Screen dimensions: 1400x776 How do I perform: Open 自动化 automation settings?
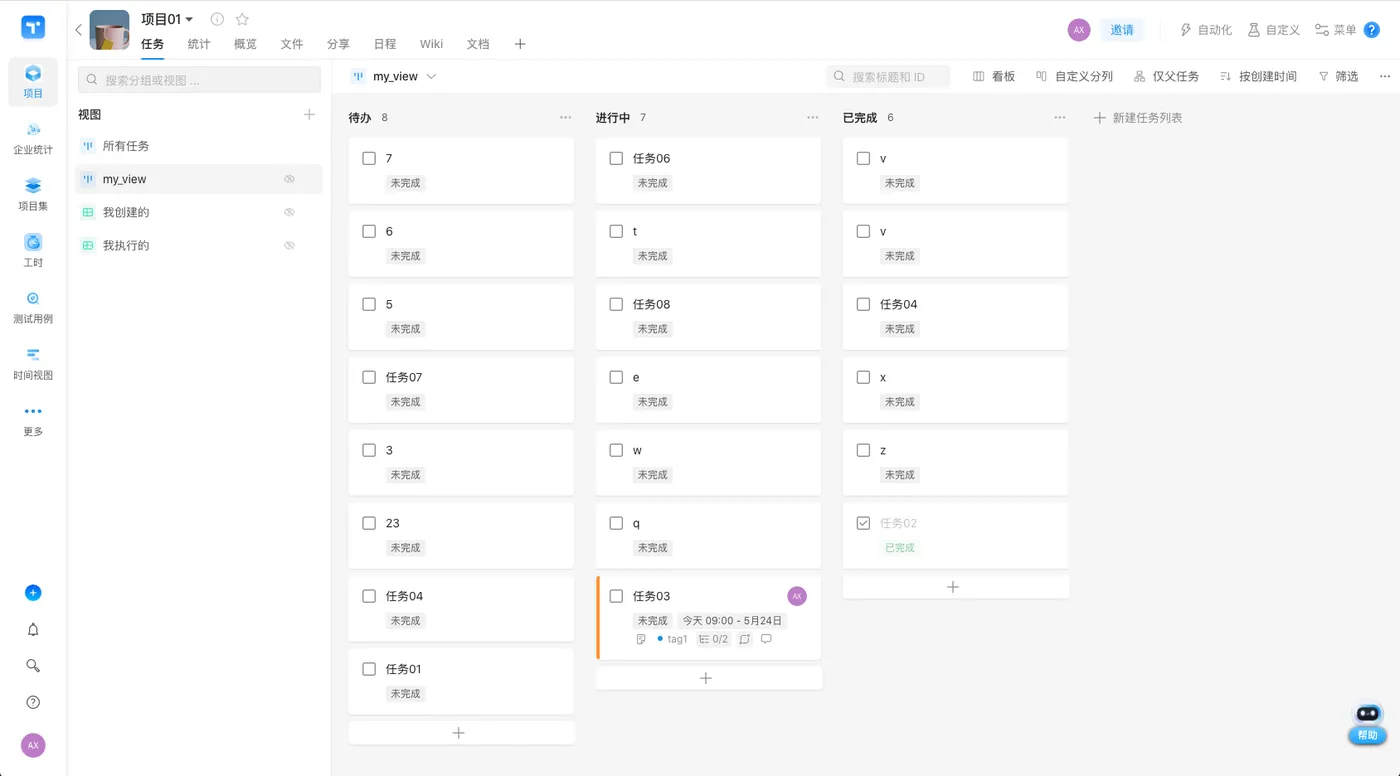[x=1206, y=30]
